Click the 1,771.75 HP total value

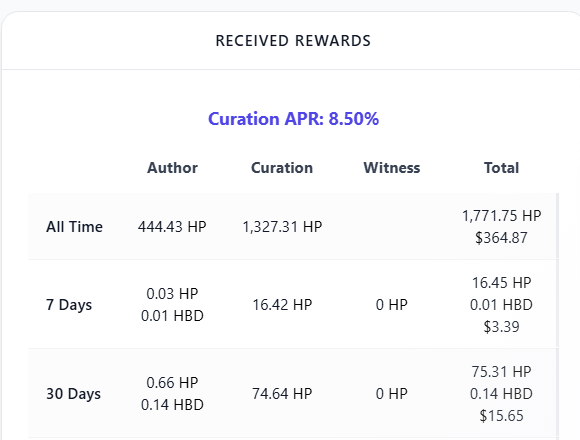point(502,216)
